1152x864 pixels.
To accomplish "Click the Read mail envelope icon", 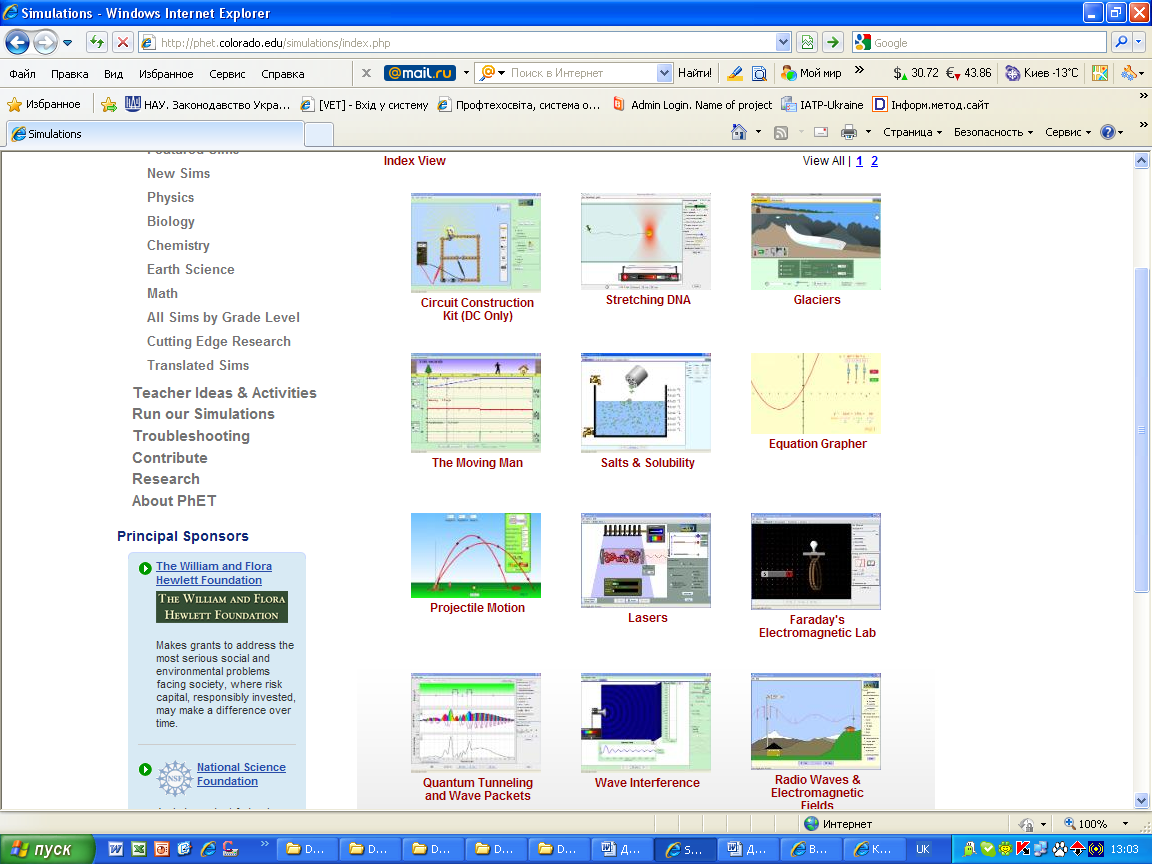I will click(x=821, y=132).
